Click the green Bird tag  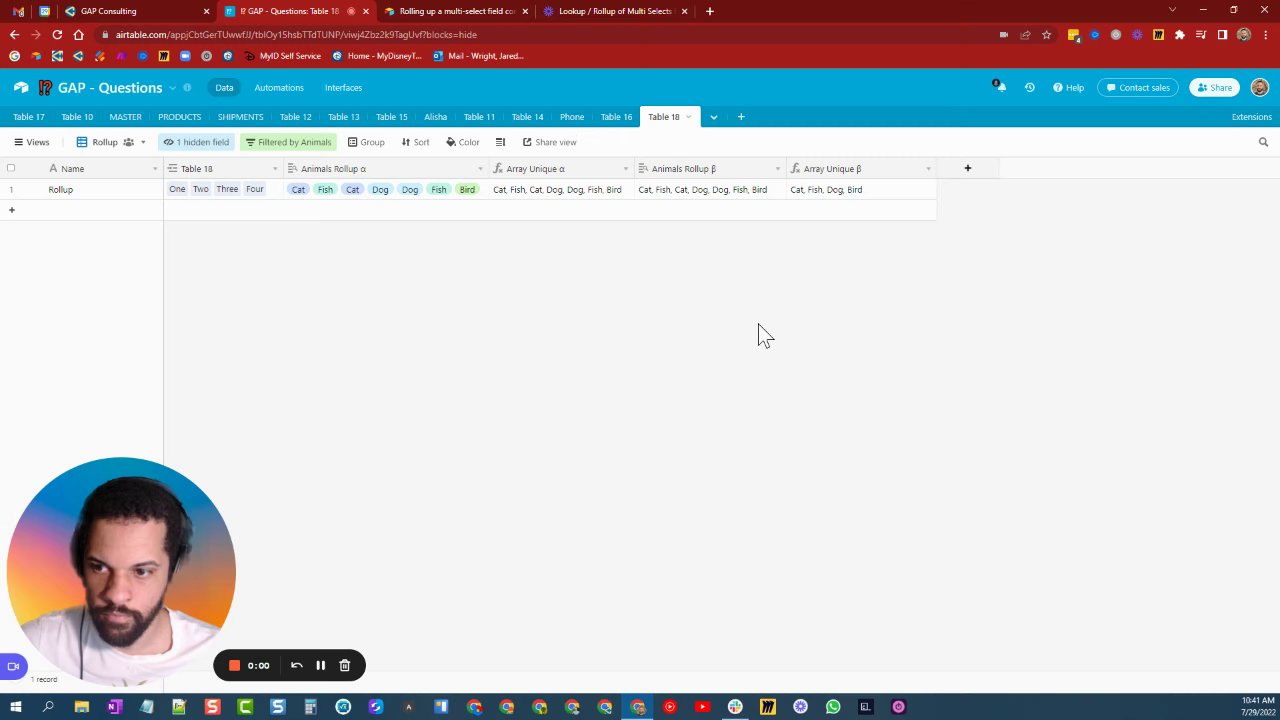point(467,189)
